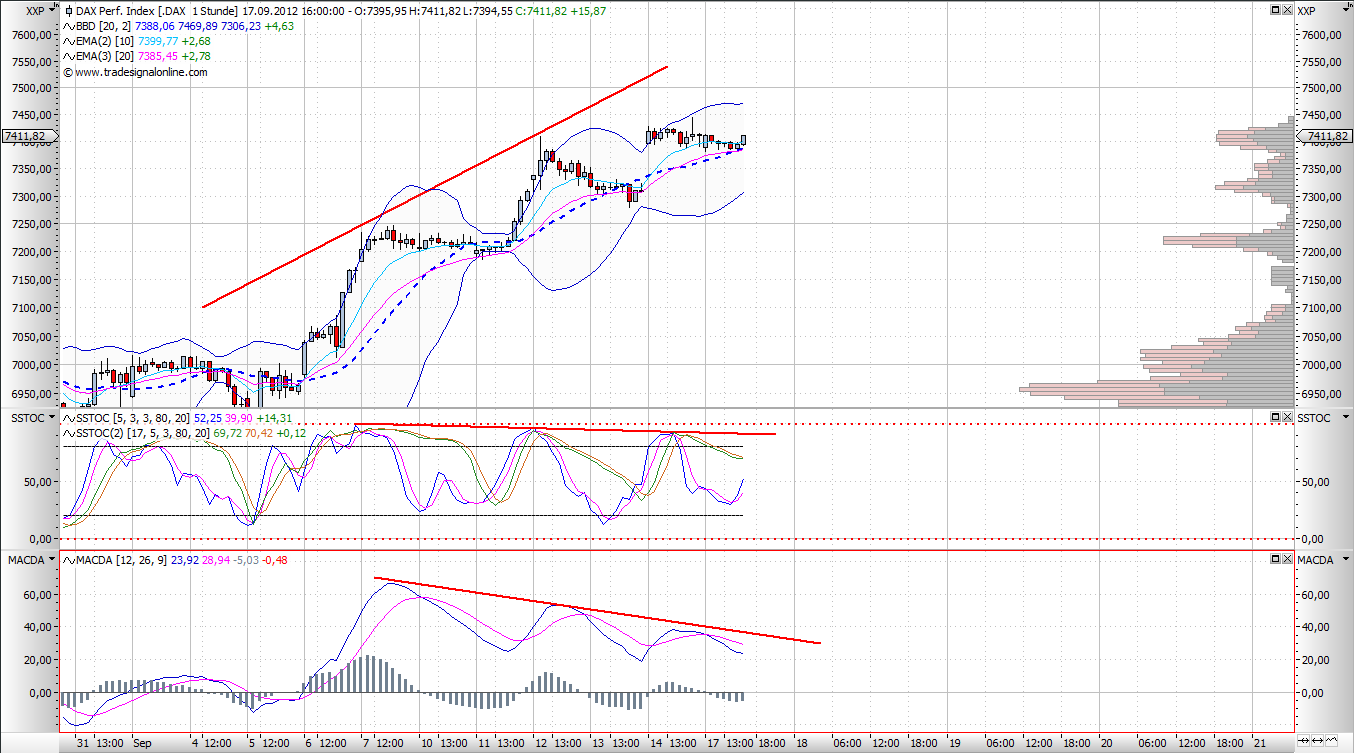Click the wave icon beside EMA(3) [20]

(68, 57)
